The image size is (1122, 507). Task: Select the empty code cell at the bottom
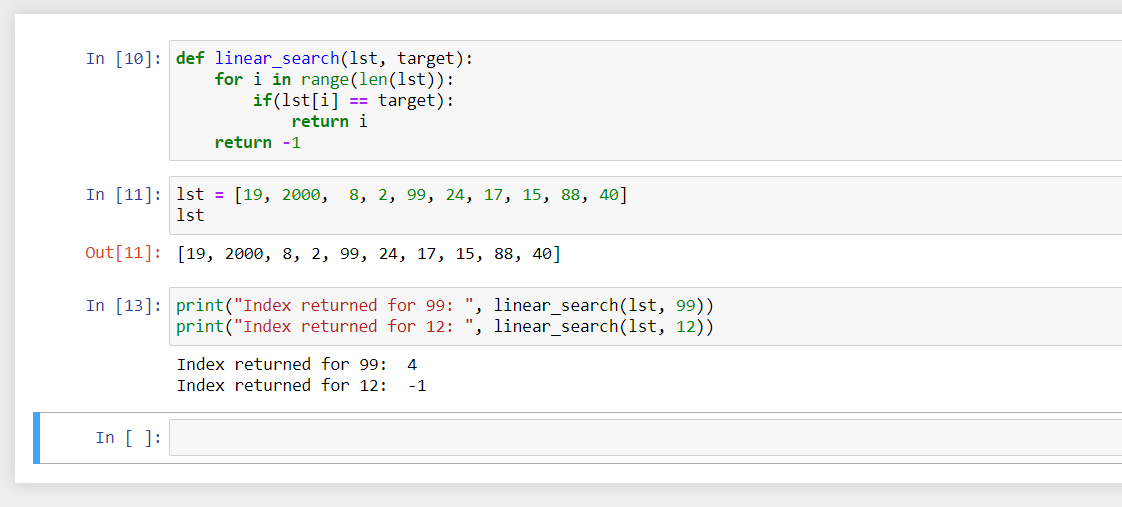click(x=645, y=437)
